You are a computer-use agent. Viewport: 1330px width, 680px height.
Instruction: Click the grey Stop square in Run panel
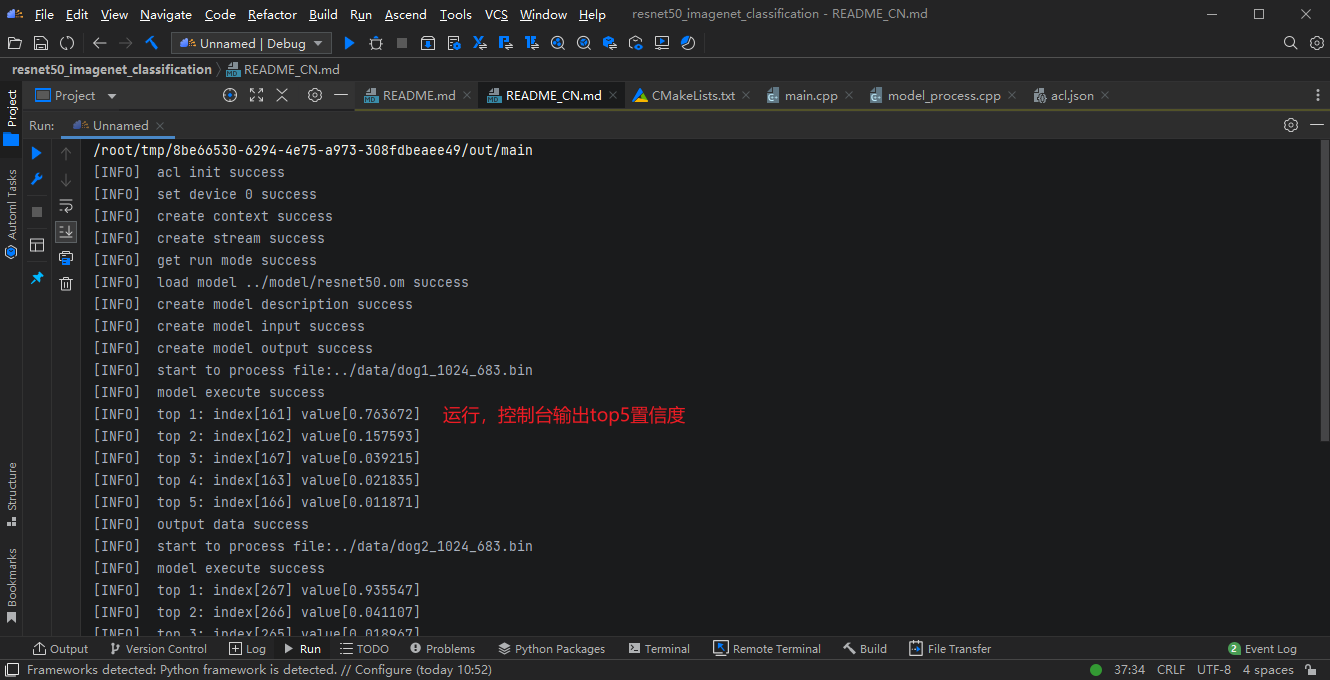pos(37,212)
